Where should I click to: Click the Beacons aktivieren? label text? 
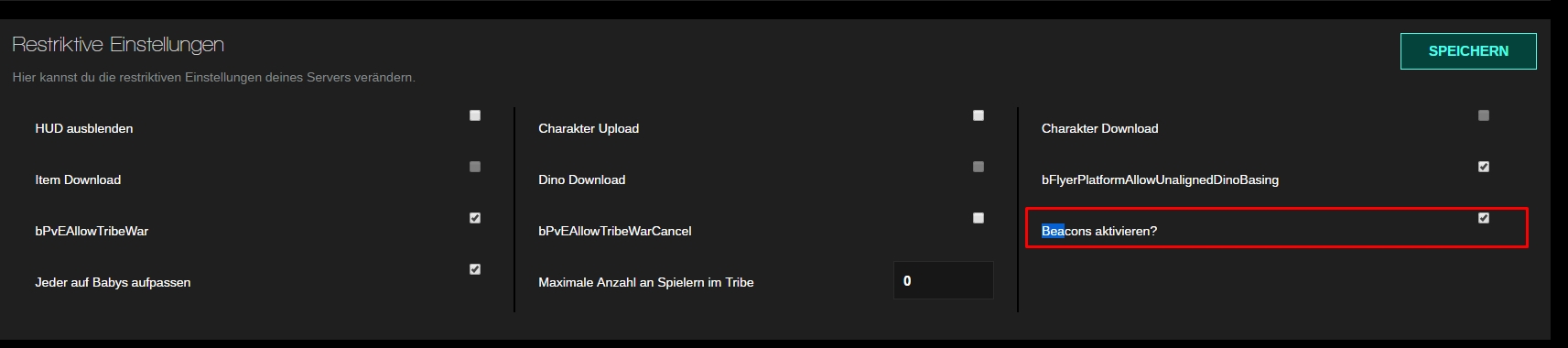tap(1099, 231)
